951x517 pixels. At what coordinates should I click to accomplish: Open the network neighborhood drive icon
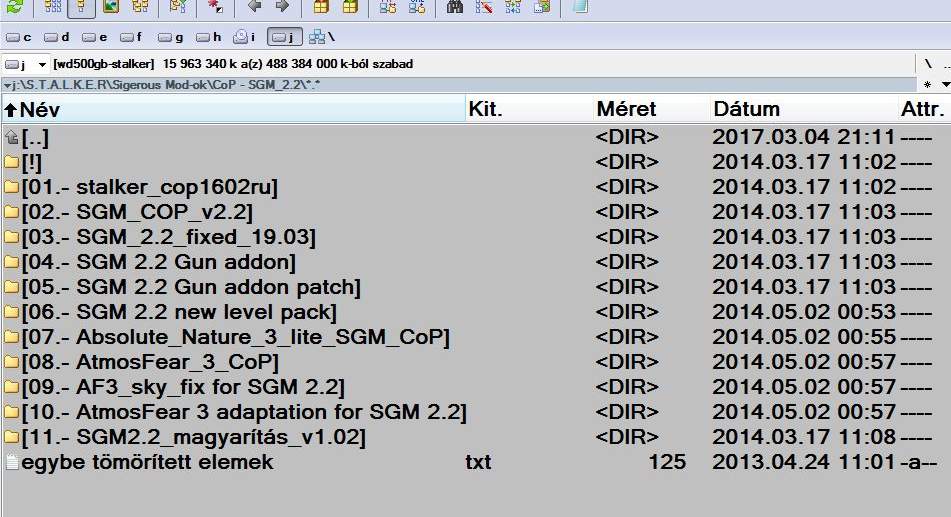322,38
